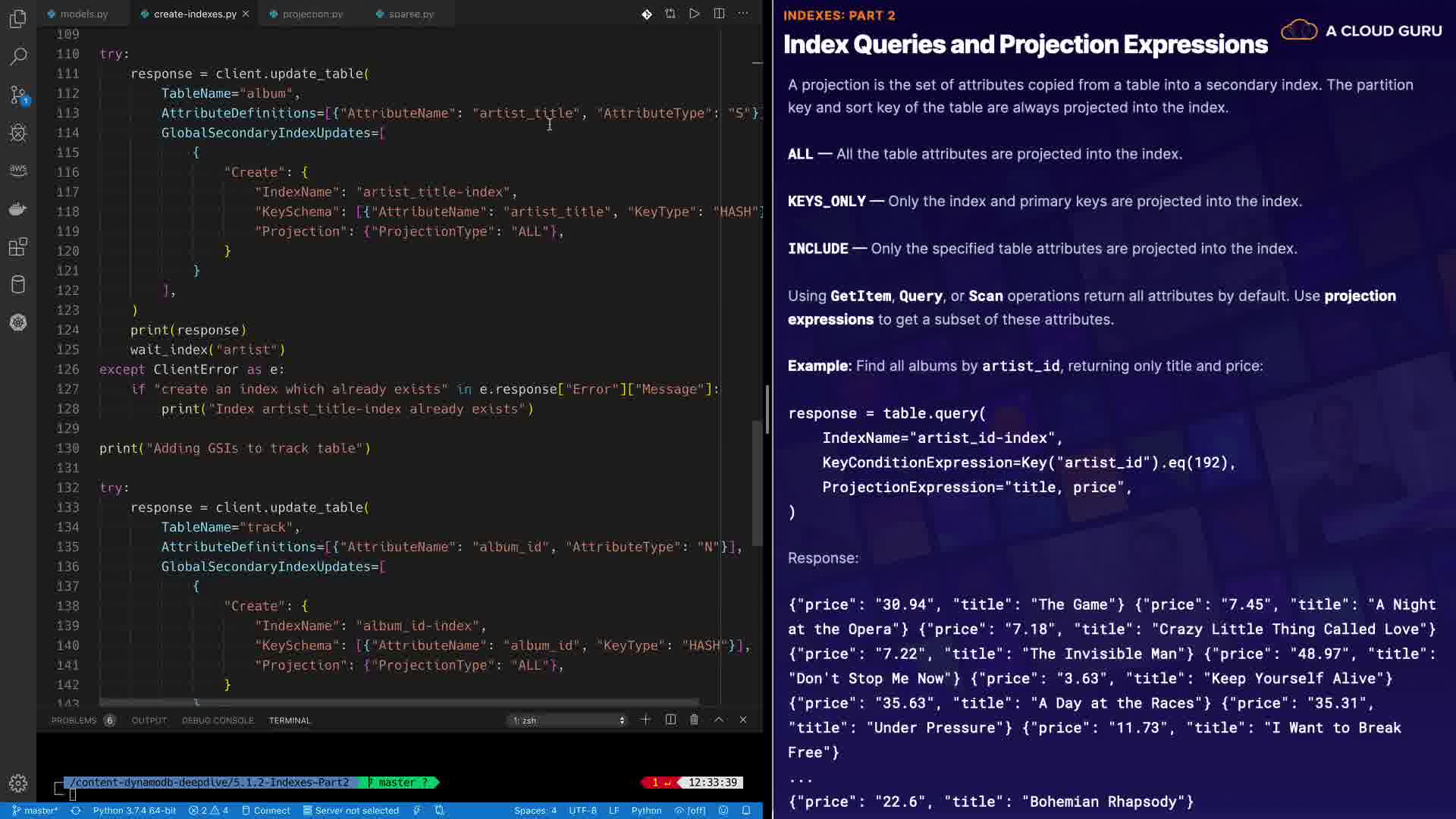The width and height of the screenshot is (1456, 819).
Task: Open the Extensions view icon
Action: [x=18, y=246]
